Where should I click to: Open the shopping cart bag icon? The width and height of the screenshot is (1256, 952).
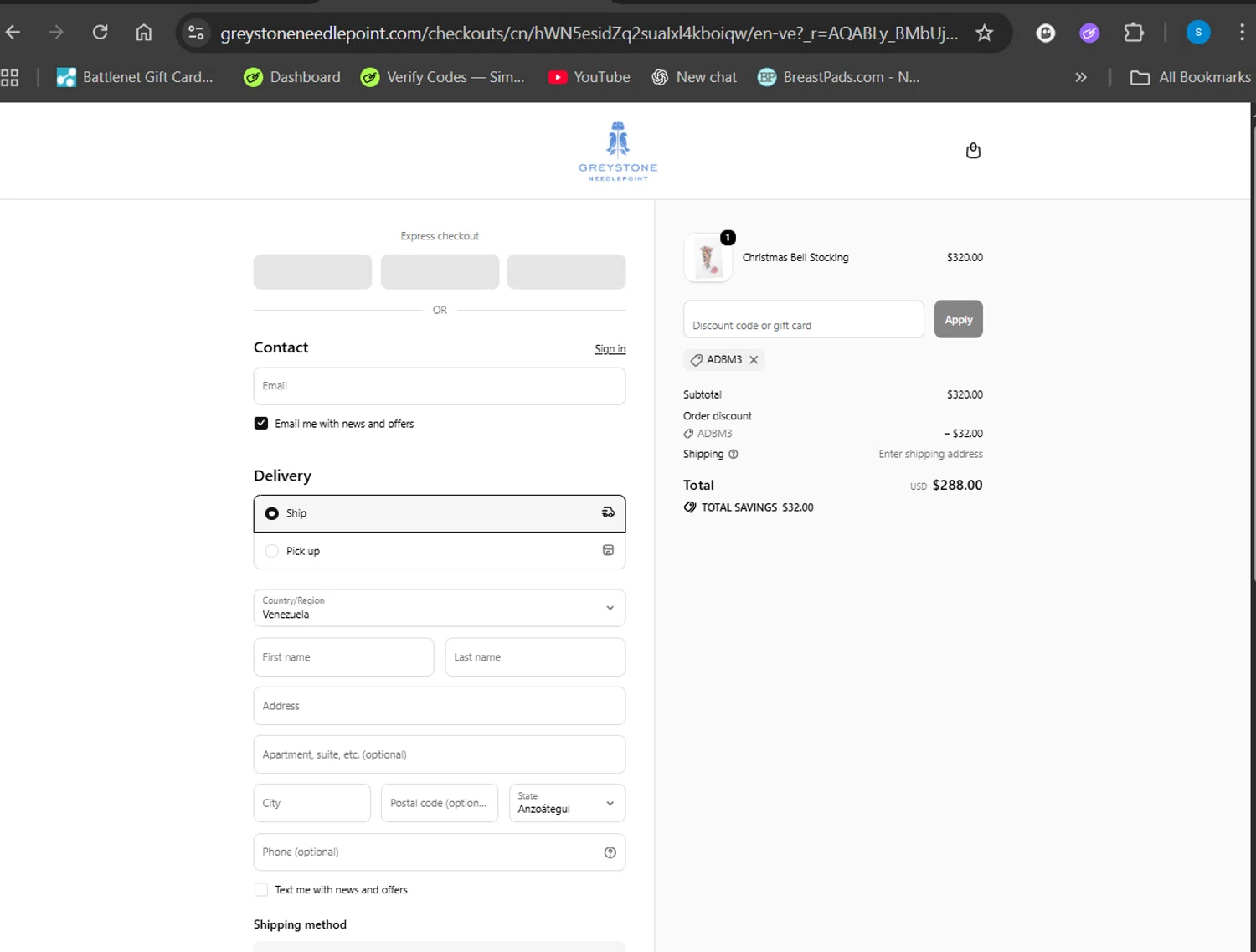point(973,151)
